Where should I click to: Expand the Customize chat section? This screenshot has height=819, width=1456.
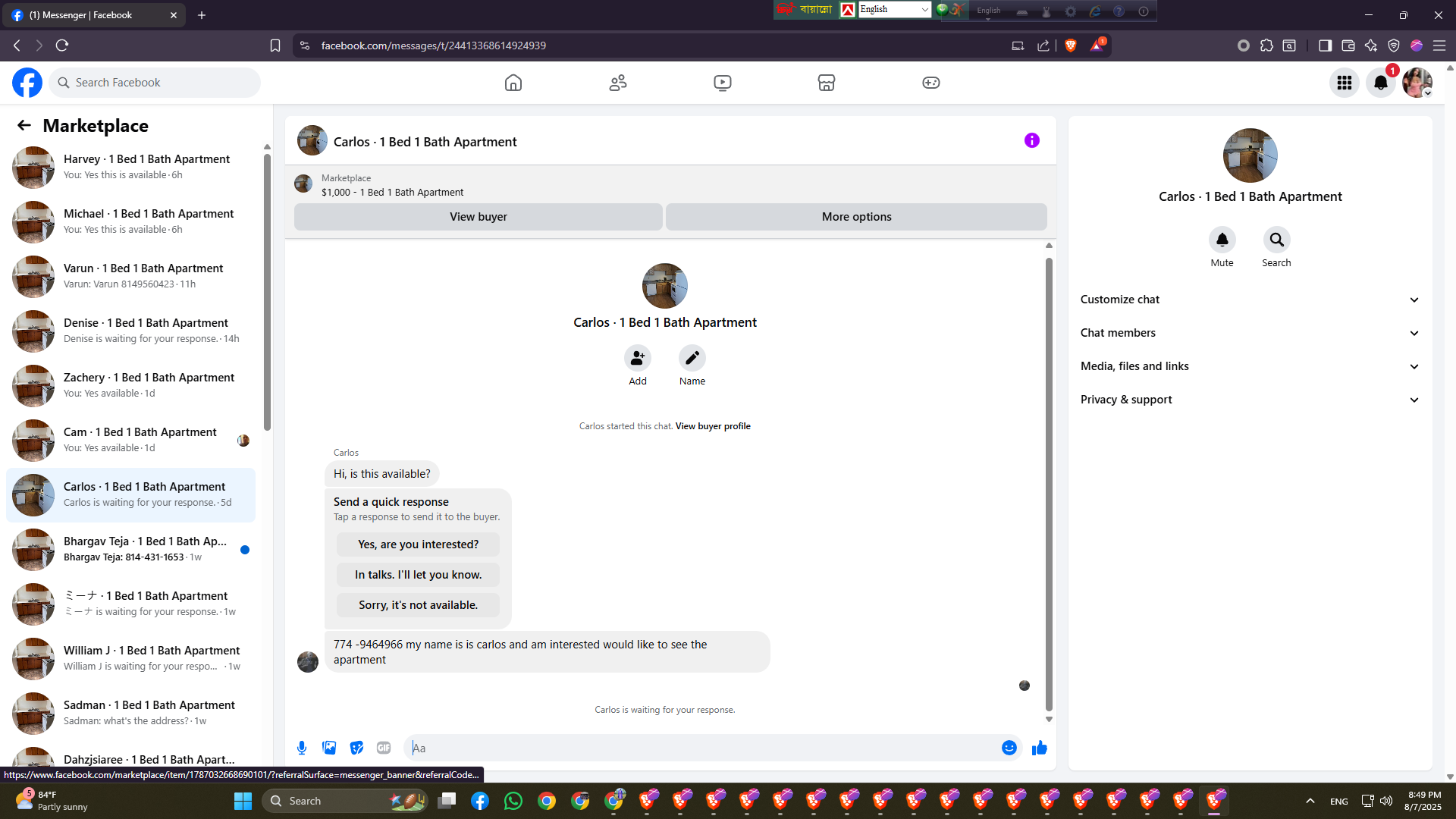click(x=1250, y=300)
